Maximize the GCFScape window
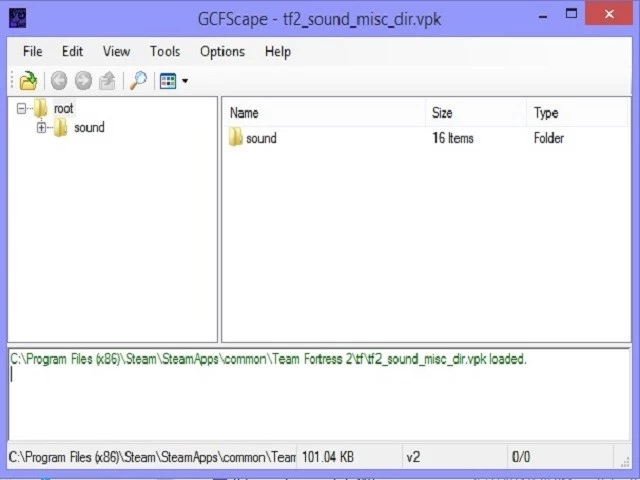 tap(571, 14)
